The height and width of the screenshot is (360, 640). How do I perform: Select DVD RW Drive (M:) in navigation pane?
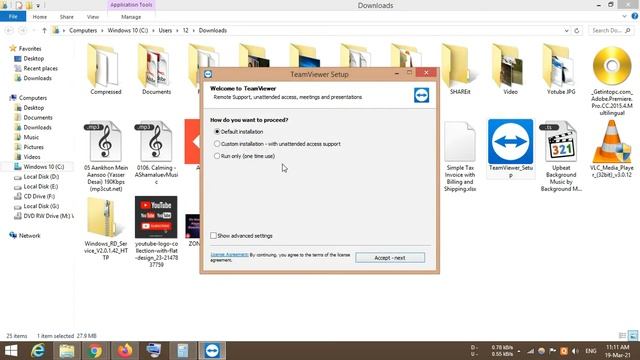point(48,216)
